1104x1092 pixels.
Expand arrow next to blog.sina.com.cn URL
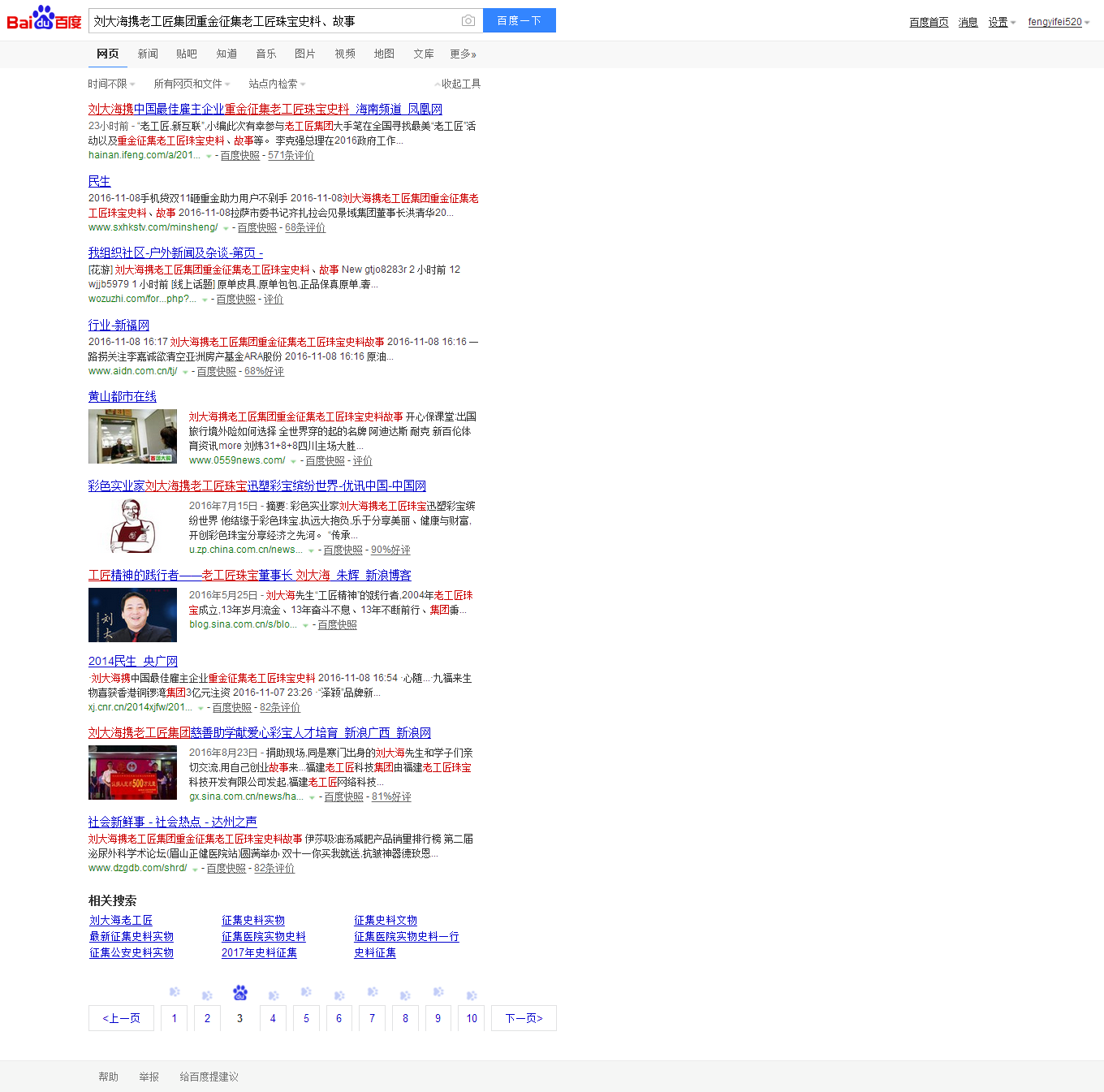(305, 625)
